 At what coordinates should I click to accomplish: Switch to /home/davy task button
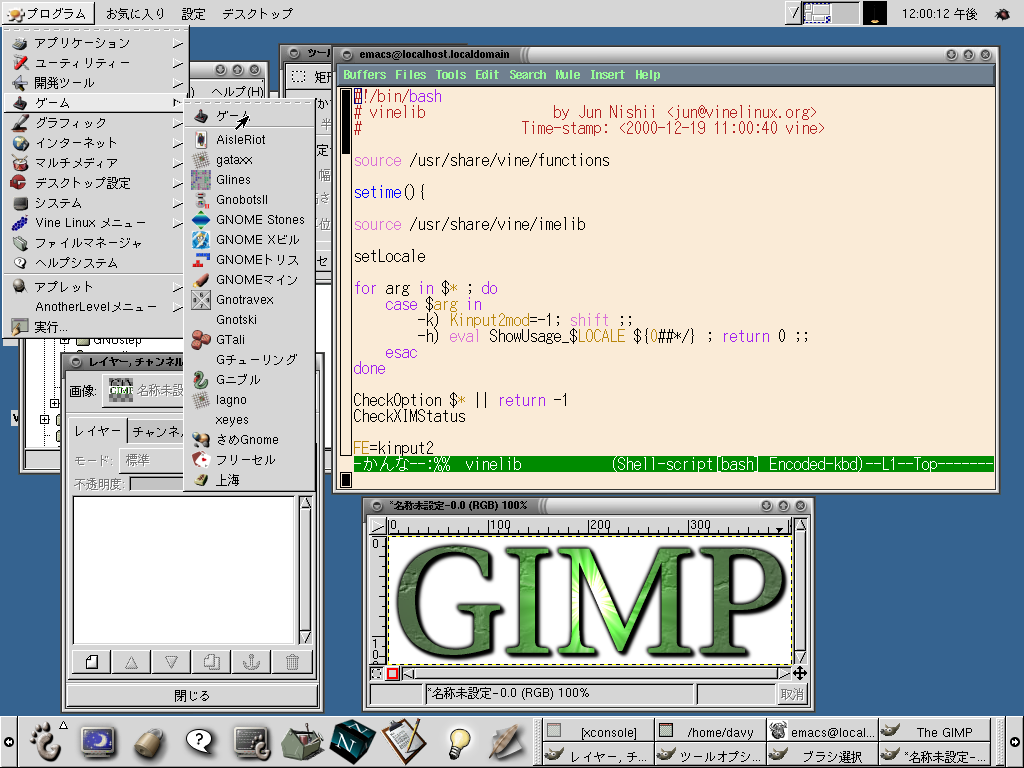(x=710, y=732)
